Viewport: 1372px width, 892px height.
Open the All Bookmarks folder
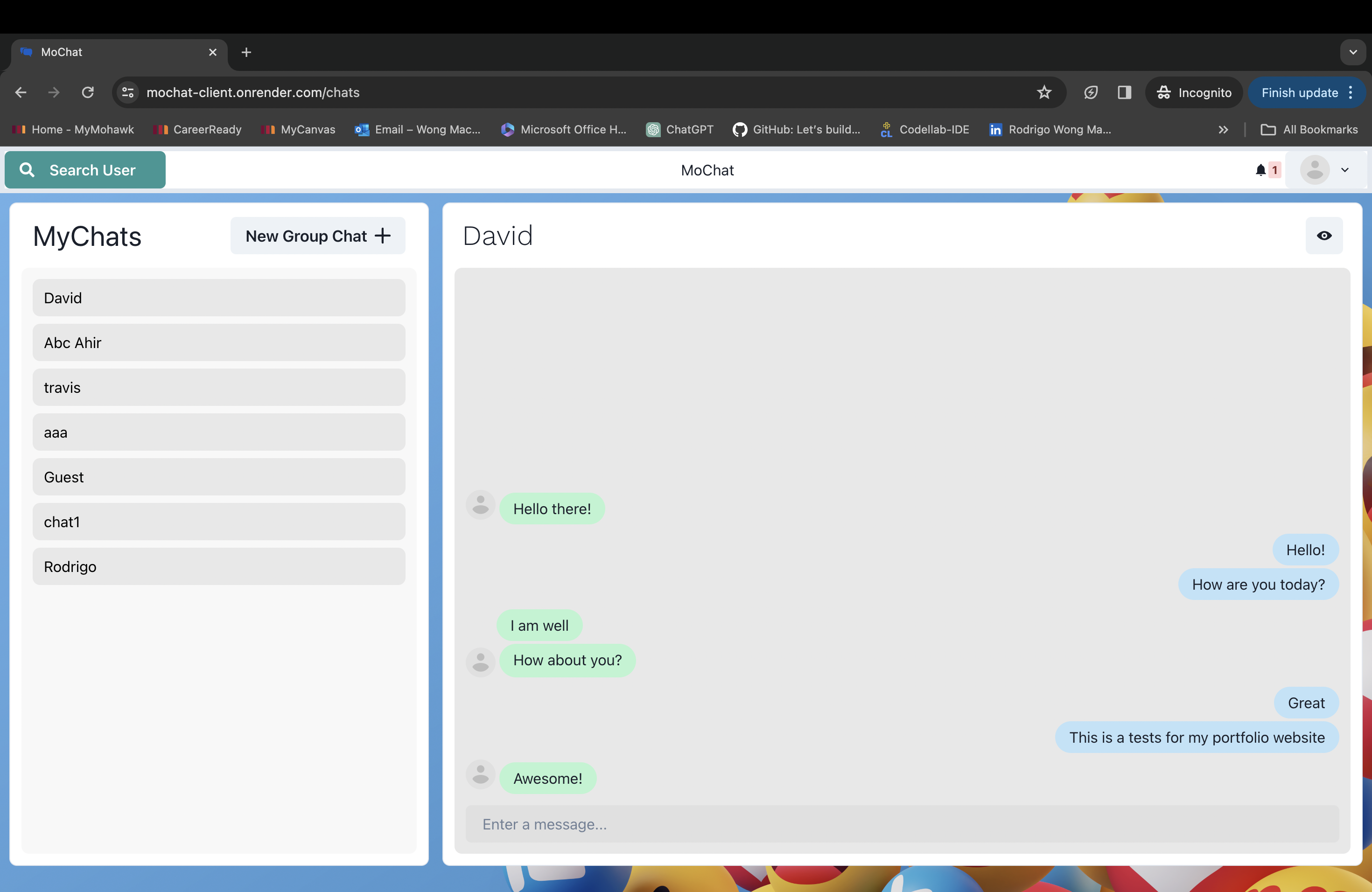[1309, 130]
